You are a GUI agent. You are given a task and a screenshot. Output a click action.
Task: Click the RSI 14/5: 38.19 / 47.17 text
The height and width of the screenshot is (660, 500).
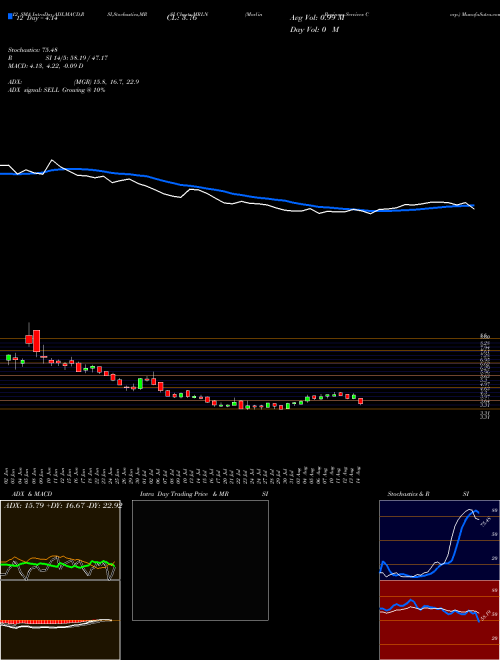(58, 58)
